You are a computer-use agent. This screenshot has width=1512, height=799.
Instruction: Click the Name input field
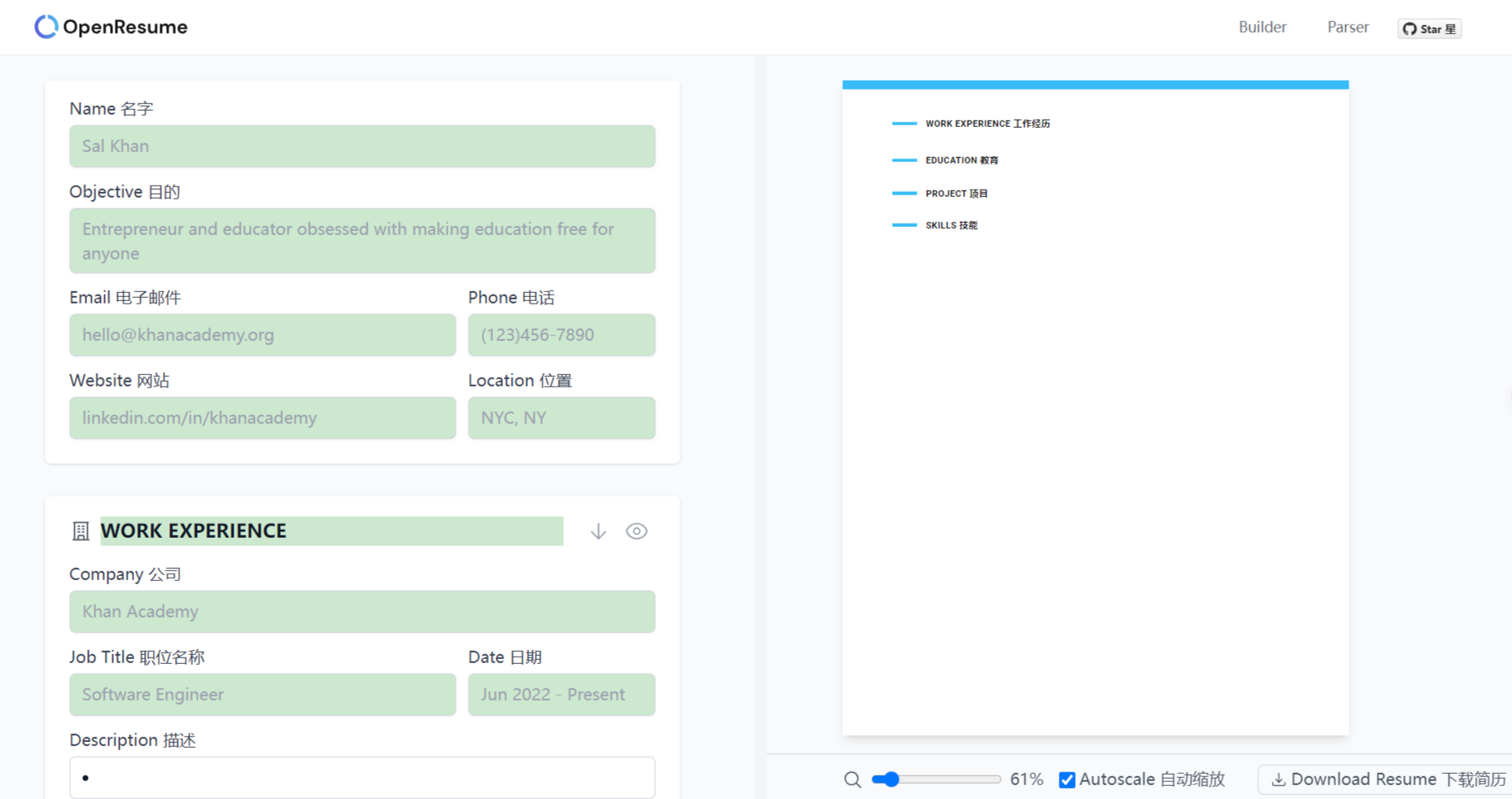click(x=362, y=146)
